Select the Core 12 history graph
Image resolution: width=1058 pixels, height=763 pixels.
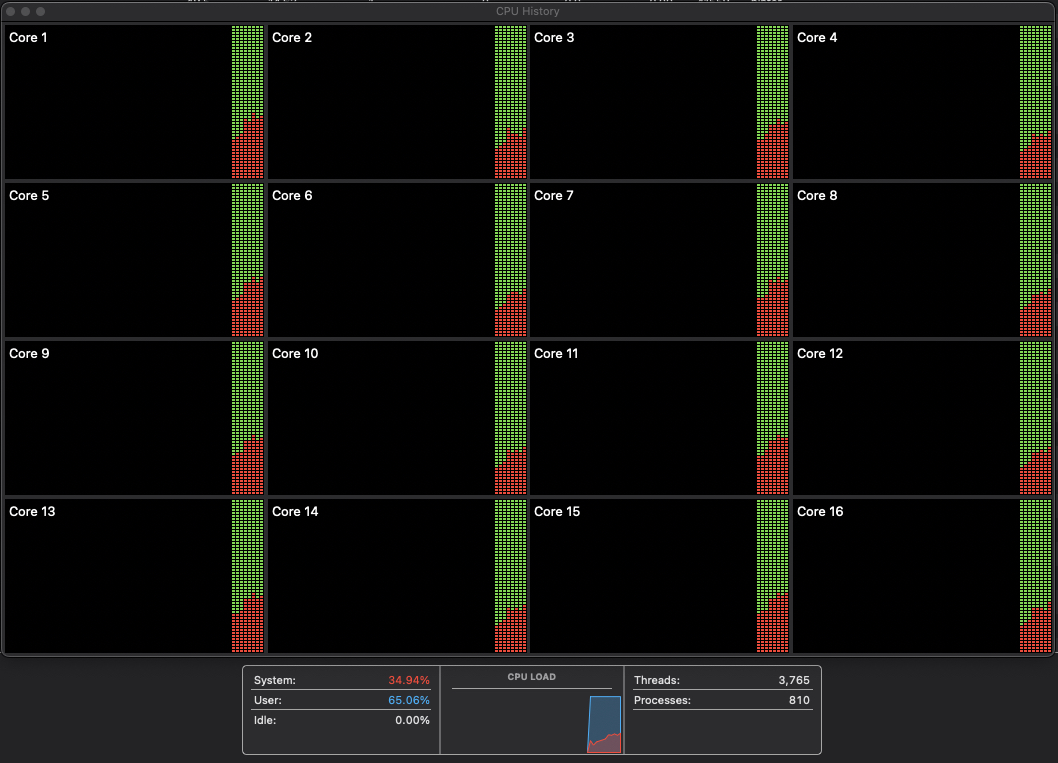[x=922, y=418]
